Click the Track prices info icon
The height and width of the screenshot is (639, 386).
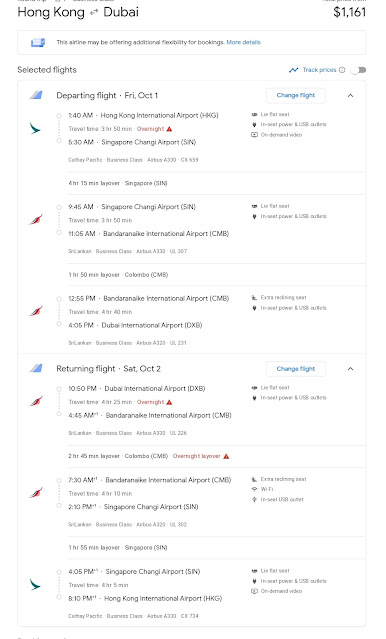point(342,70)
